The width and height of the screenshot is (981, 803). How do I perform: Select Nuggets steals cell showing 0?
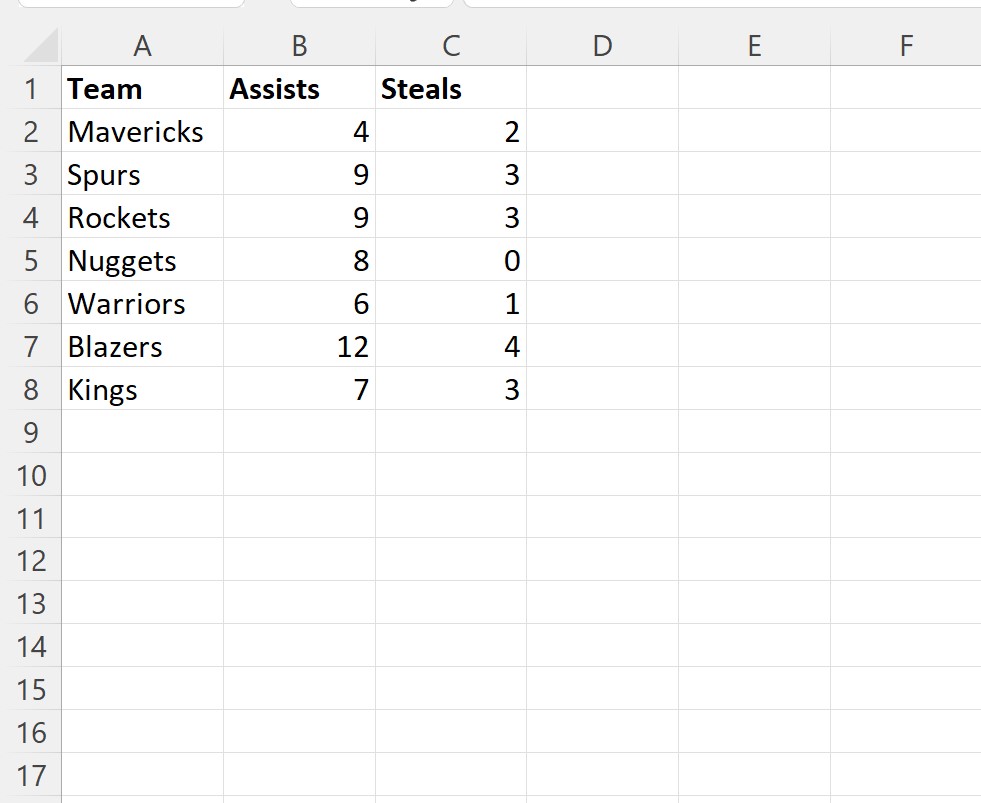pos(451,260)
